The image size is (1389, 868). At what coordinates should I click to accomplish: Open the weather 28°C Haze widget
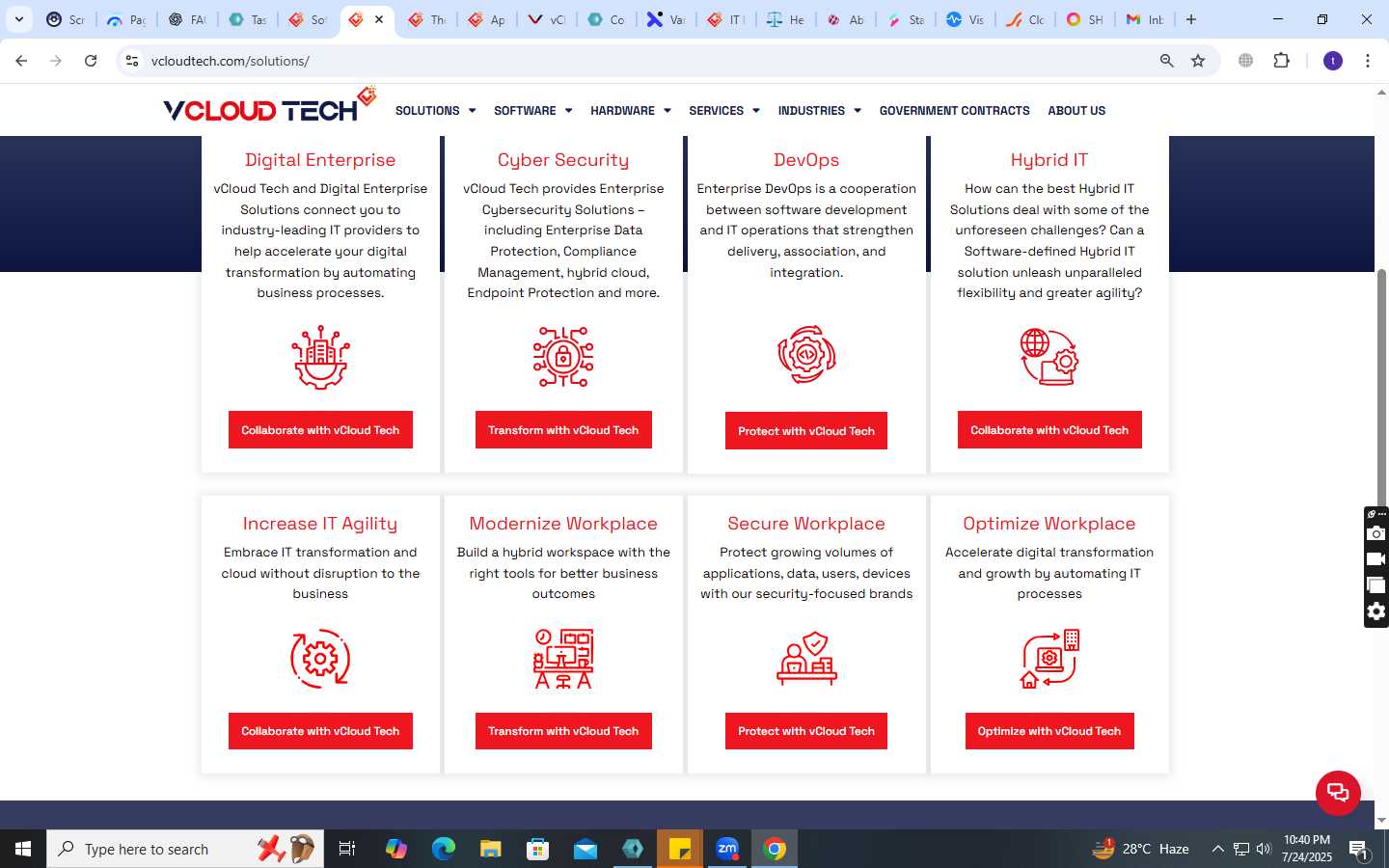pos(1140,849)
